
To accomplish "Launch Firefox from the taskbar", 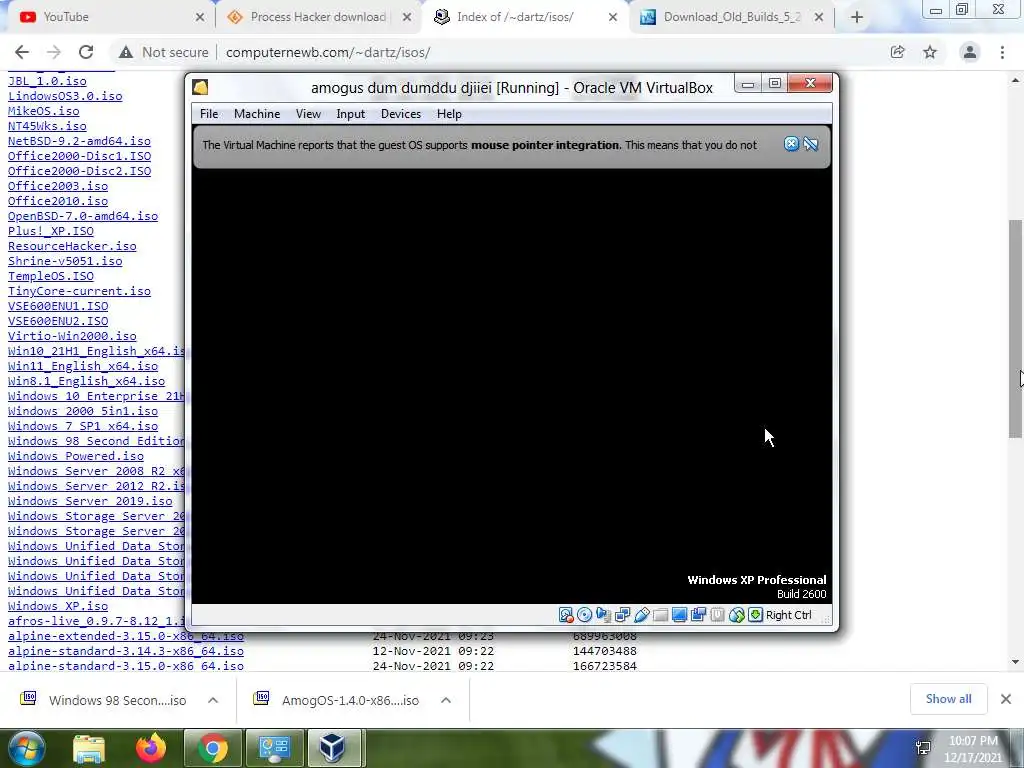I will coord(151,748).
